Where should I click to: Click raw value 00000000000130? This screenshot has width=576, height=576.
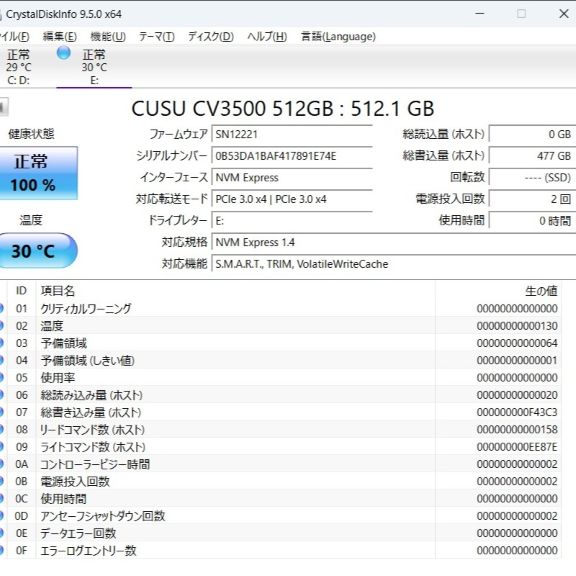point(517,326)
